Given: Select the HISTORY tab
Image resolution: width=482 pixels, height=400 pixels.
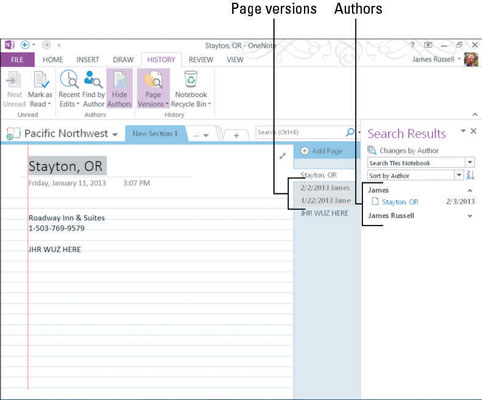Looking at the screenshot, I should pyautogui.click(x=161, y=60).
